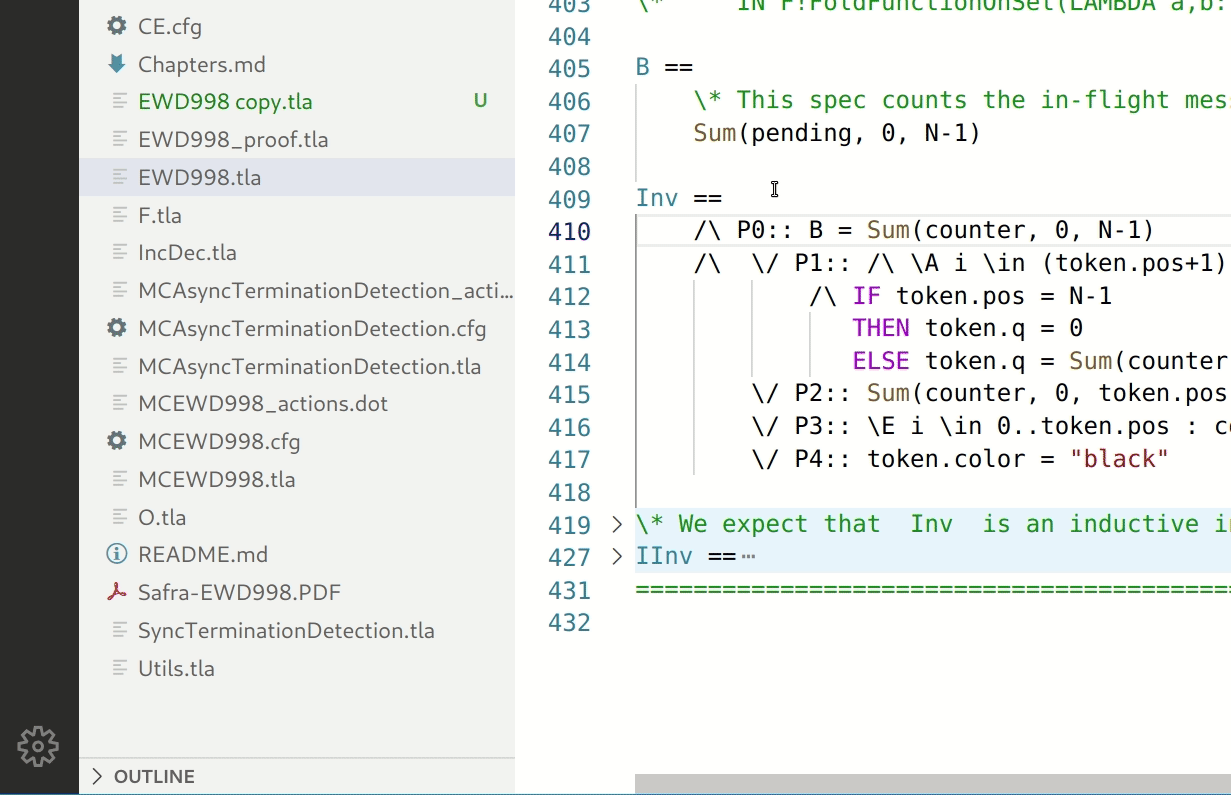This screenshot has height=795, width=1231.
Task: Open O.tla from the sidebar
Action: click(160, 516)
